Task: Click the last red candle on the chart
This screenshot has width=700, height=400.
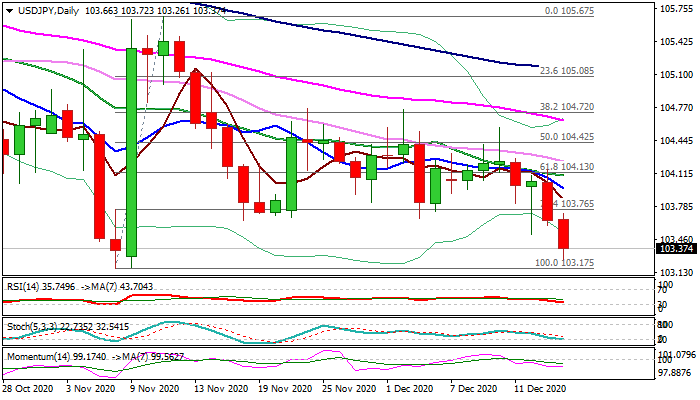Action: [x=564, y=234]
